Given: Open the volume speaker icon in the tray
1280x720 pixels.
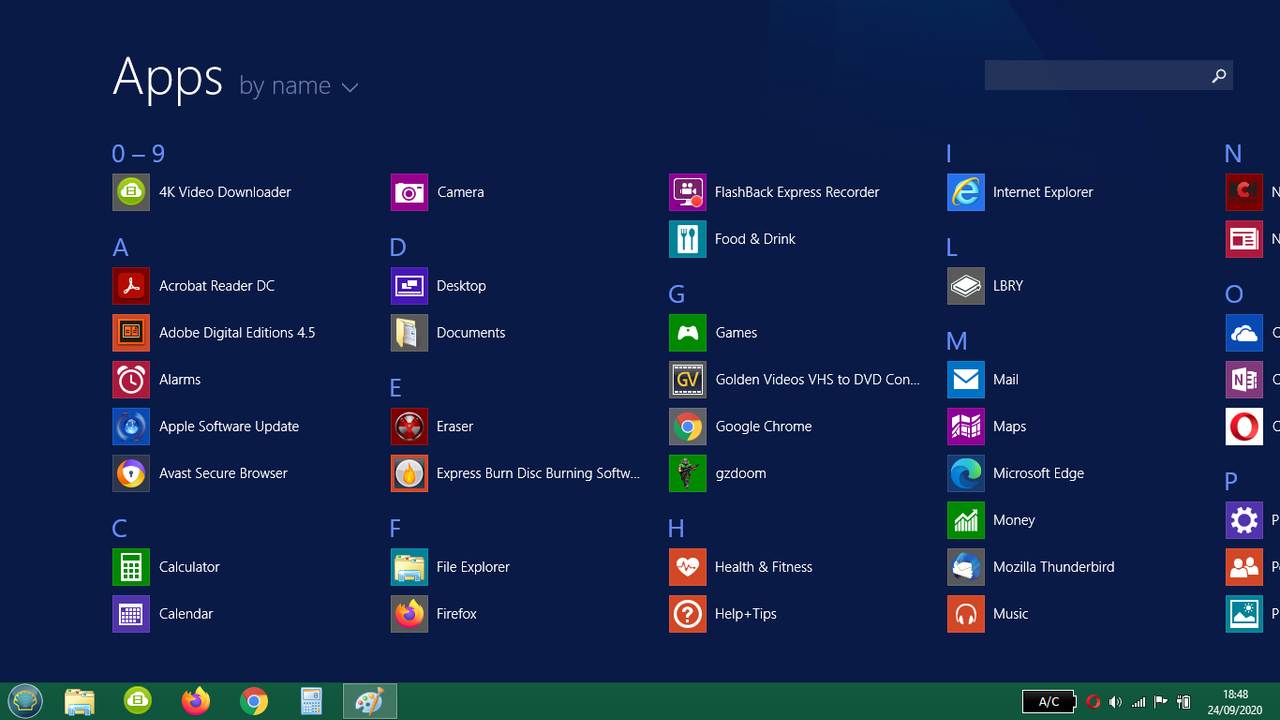Looking at the screenshot, I should tap(1115, 702).
